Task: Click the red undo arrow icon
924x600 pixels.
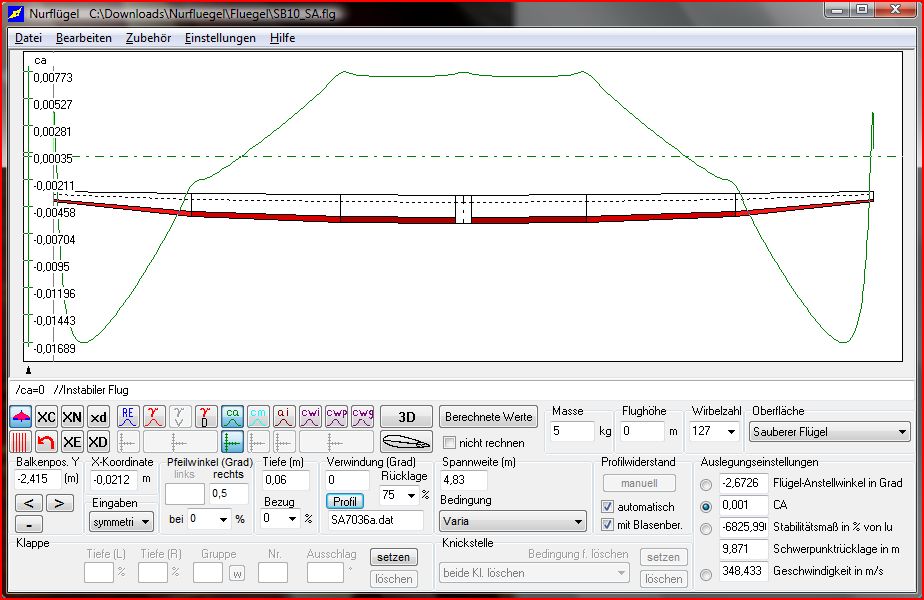Action: (x=46, y=441)
